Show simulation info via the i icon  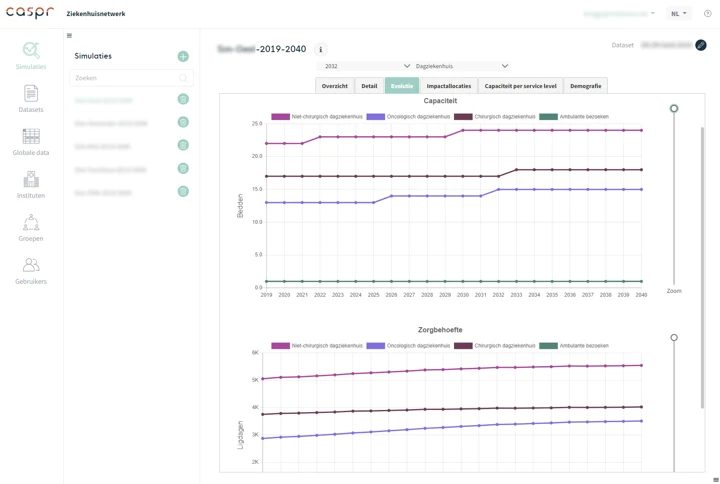click(x=321, y=49)
